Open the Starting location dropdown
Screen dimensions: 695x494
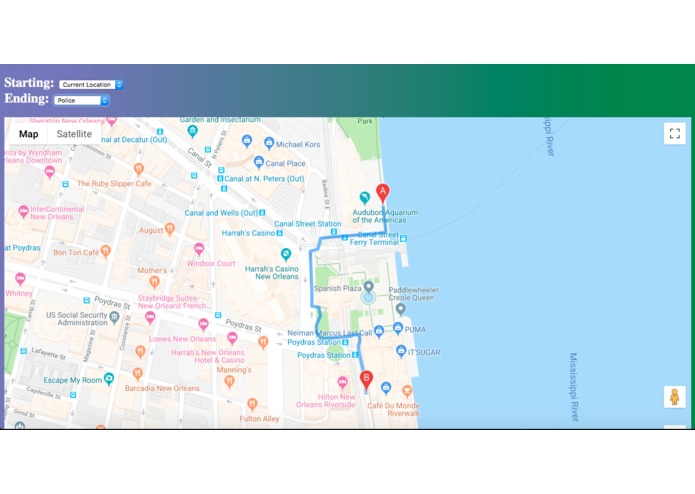point(91,84)
